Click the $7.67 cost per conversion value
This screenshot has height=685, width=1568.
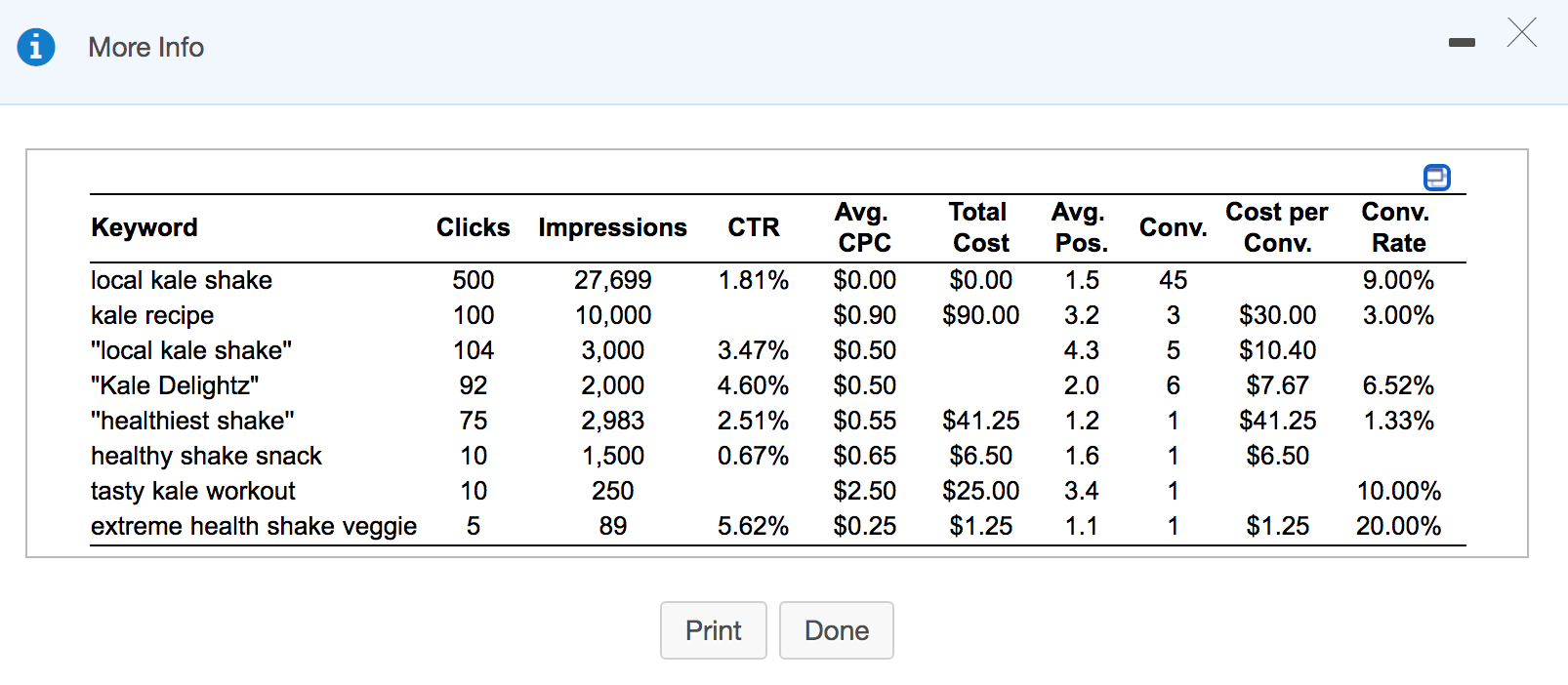[1278, 385]
